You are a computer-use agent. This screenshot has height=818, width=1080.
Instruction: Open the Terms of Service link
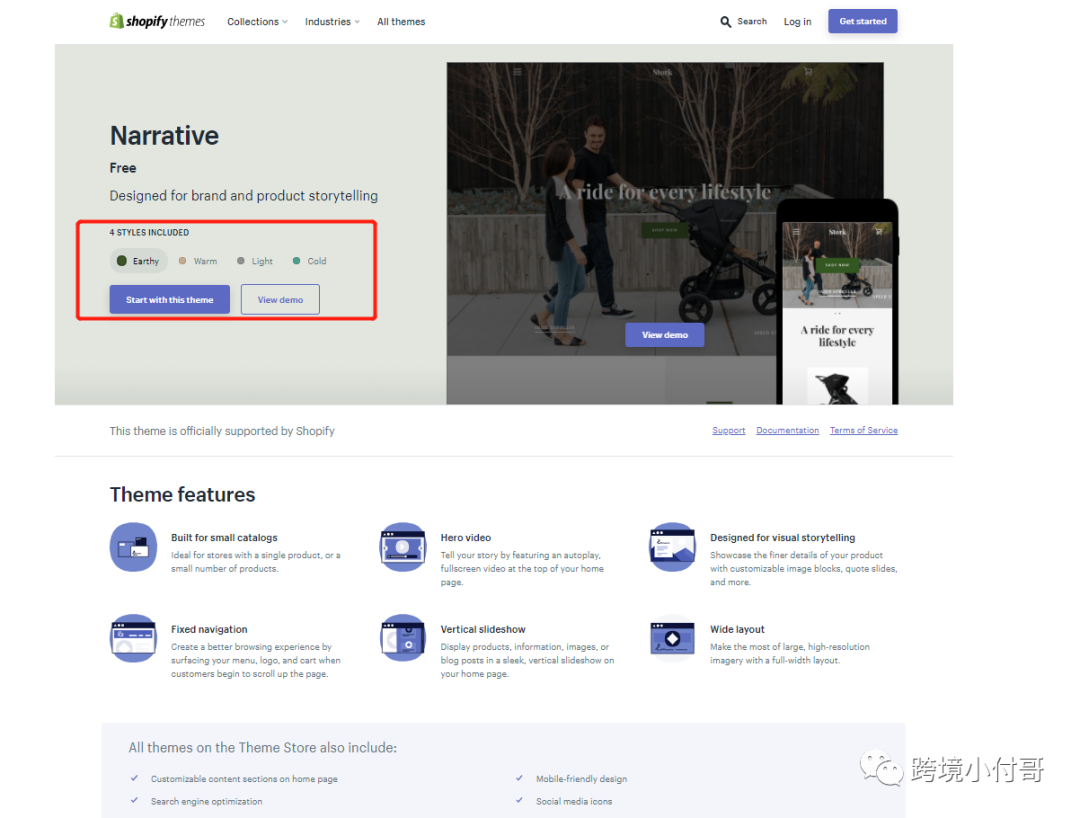click(x=864, y=430)
